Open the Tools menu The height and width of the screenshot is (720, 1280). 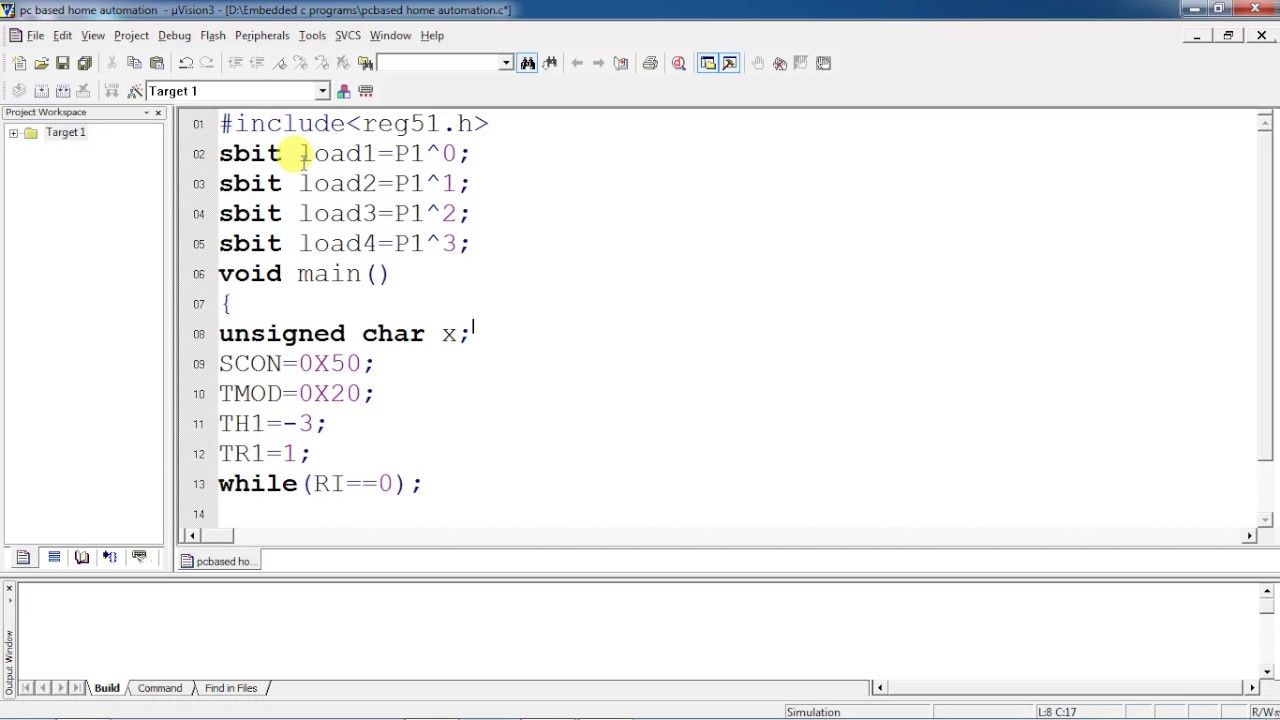(312, 35)
